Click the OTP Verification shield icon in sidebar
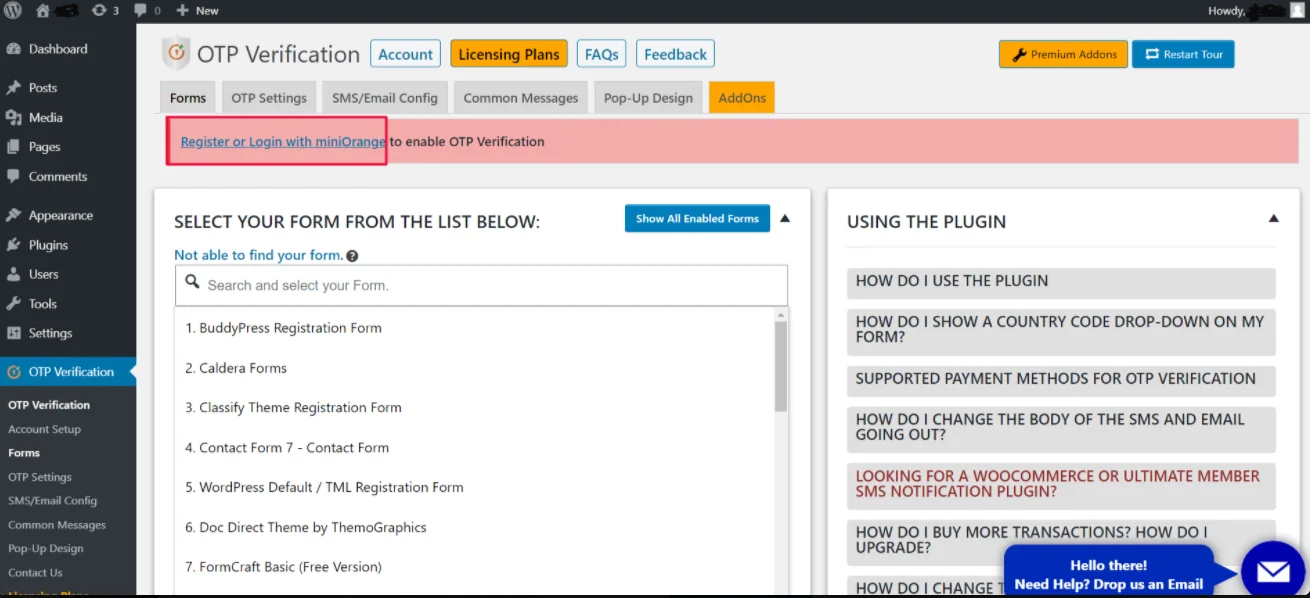Image resolution: width=1310 pixels, height=598 pixels. 14,372
